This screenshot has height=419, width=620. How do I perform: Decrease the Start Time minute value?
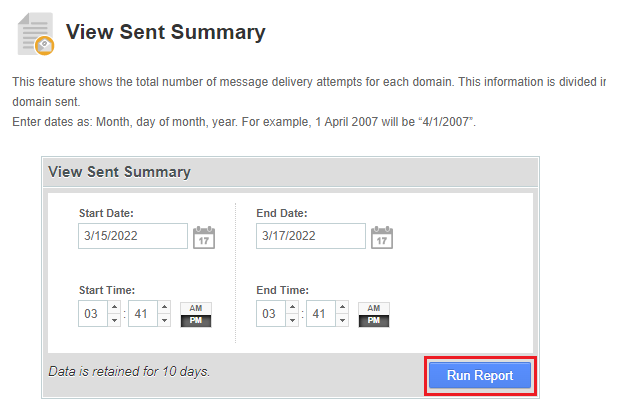coord(163,320)
